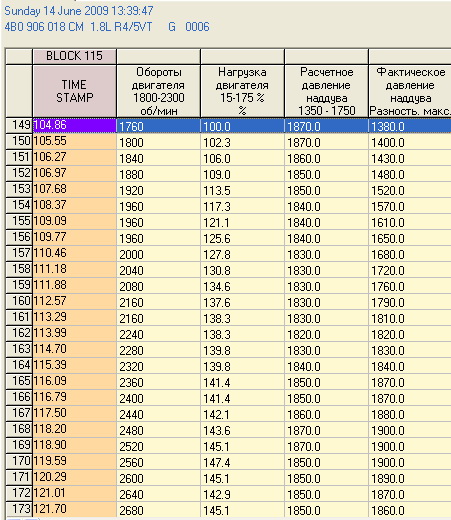
Task: Select RPM cell 2000 in row 157
Action: (159, 254)
